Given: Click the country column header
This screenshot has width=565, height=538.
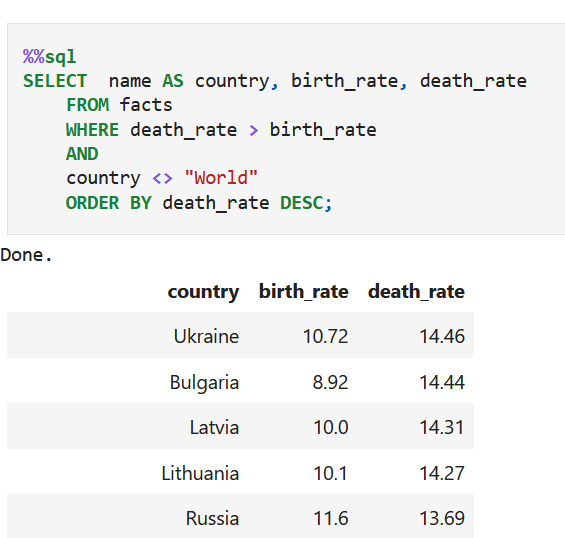Looking at the screenshot, I should coord(203,291).
